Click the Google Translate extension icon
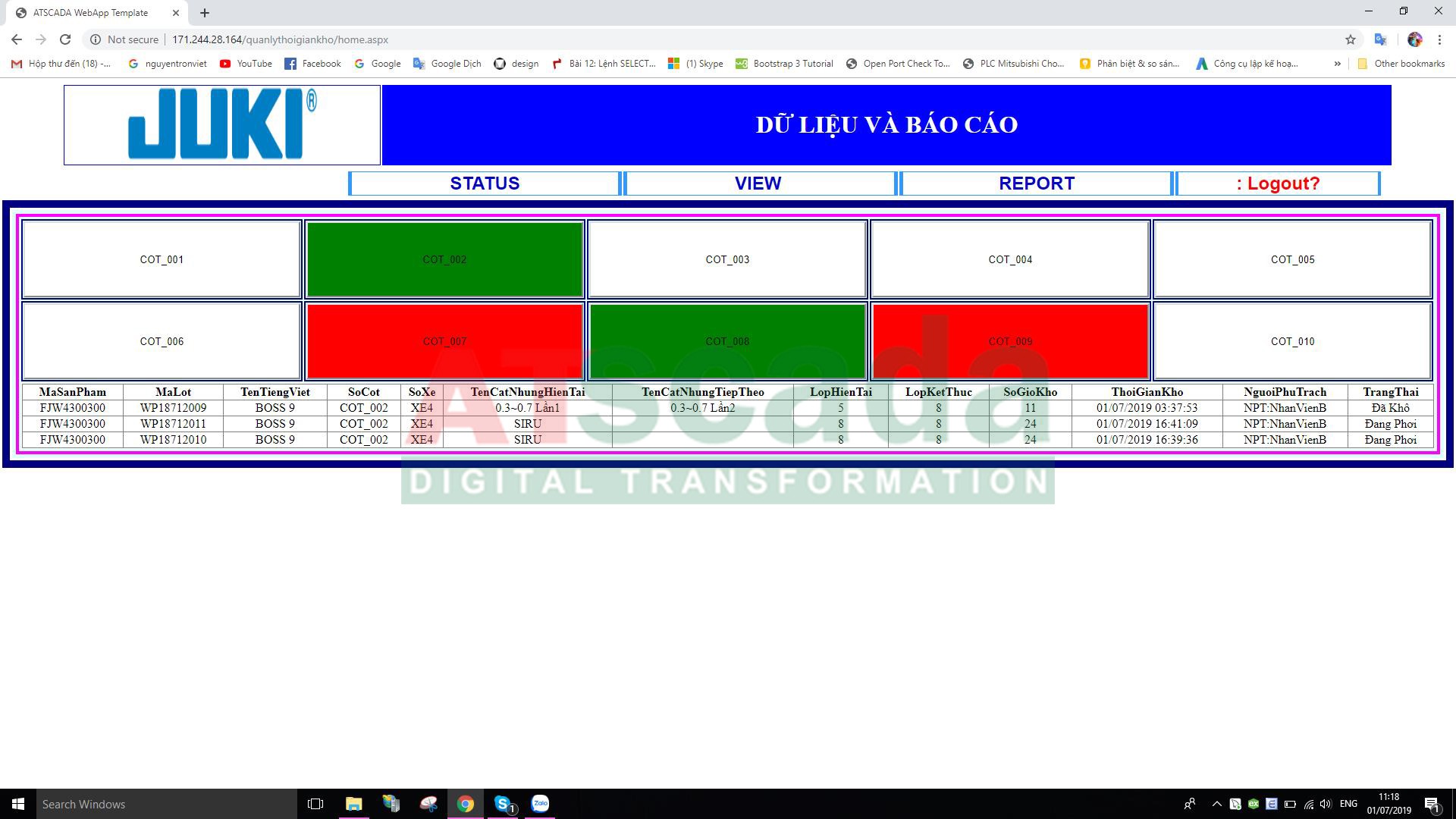The width and height of the screenshot is (1456, 819). (1380, 39)
